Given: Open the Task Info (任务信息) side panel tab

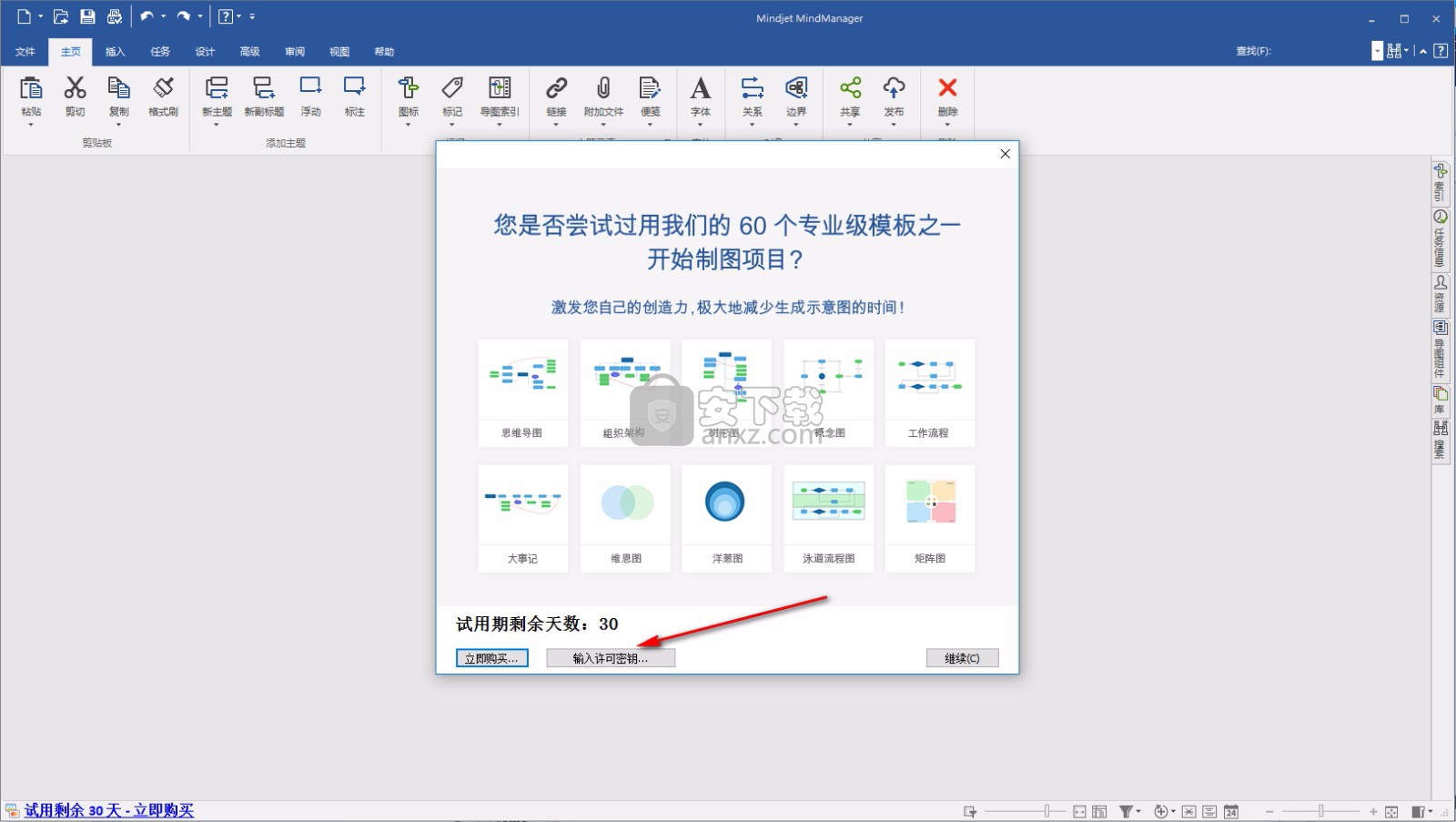Looking at the screenshot, I should (1441, 239).
